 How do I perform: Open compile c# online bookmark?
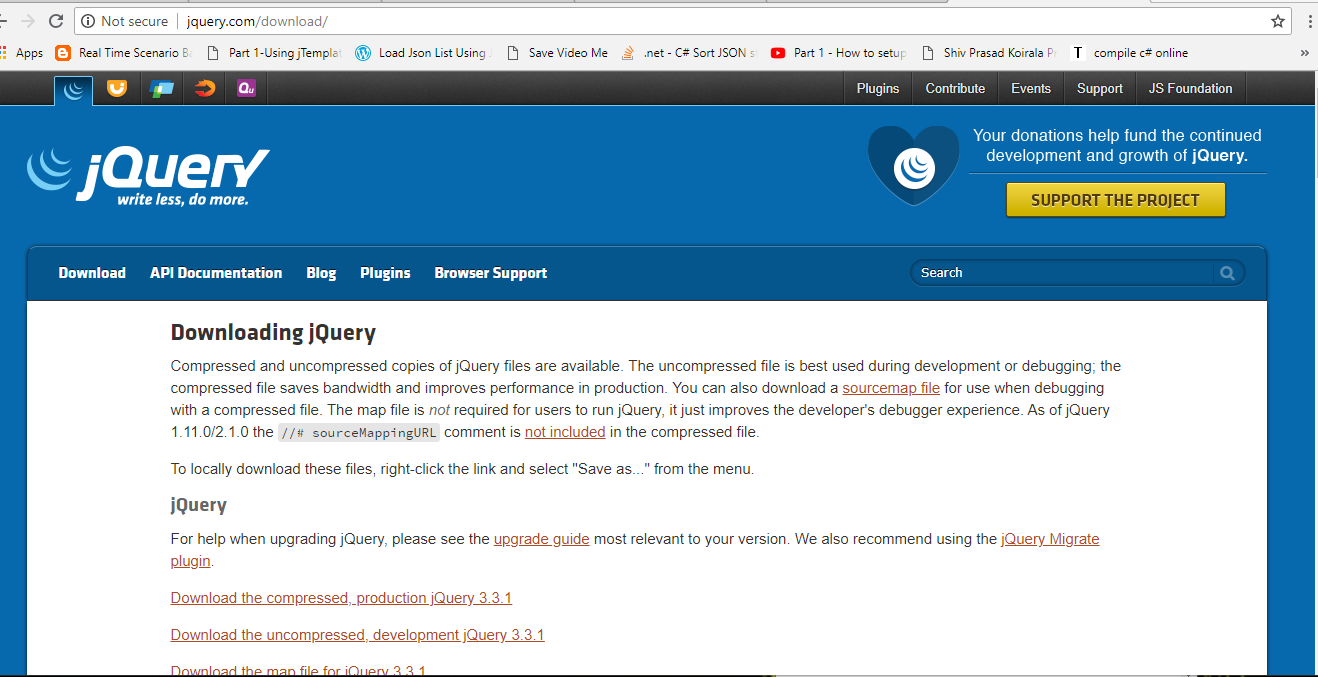click(x=1130, y=53)
